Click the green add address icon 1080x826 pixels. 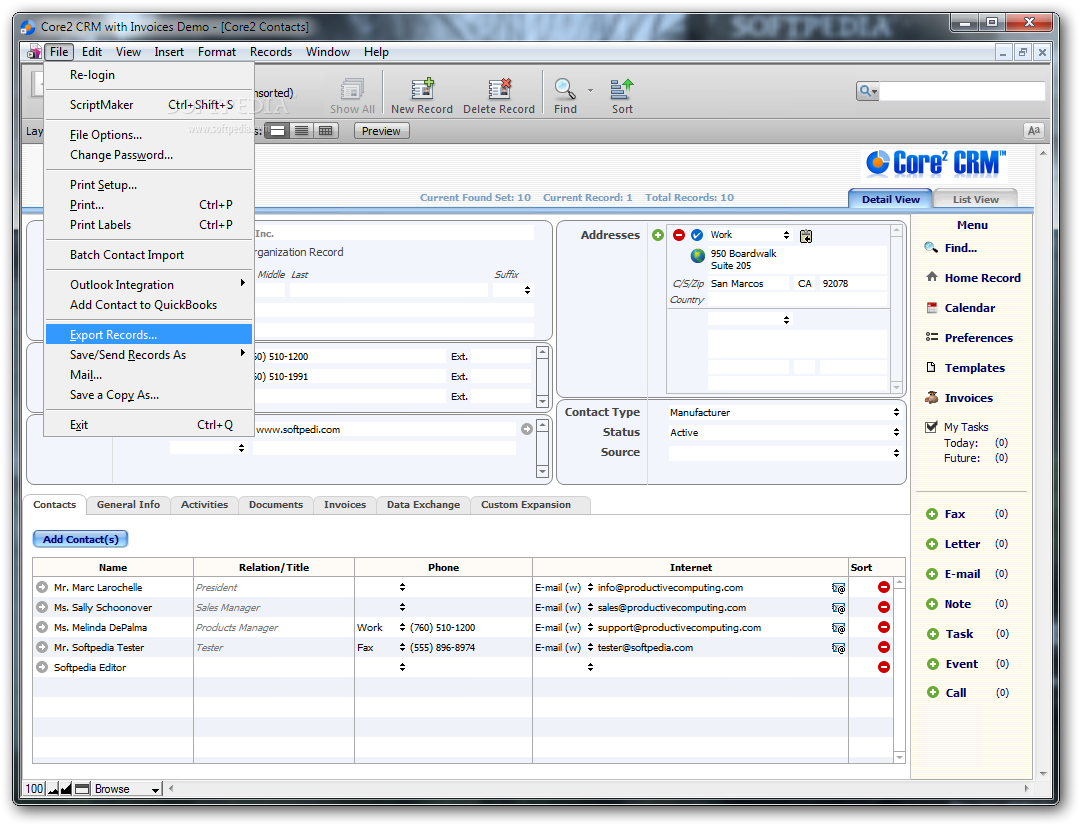click(658, 235)
